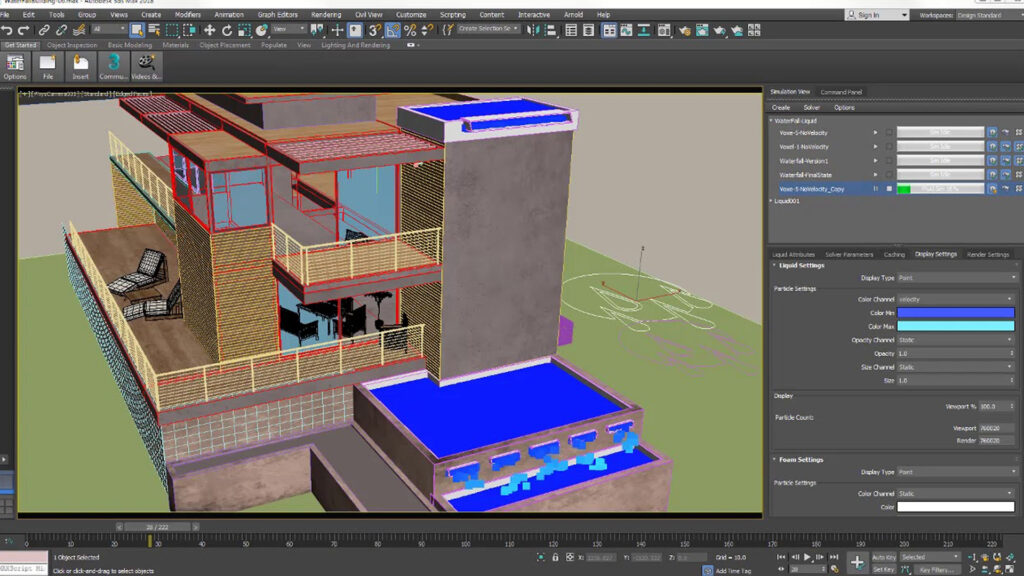The width and height of the screenshot is (1024, 576).
Task: Activate the Select Object tool
Action: click(137, 30)
